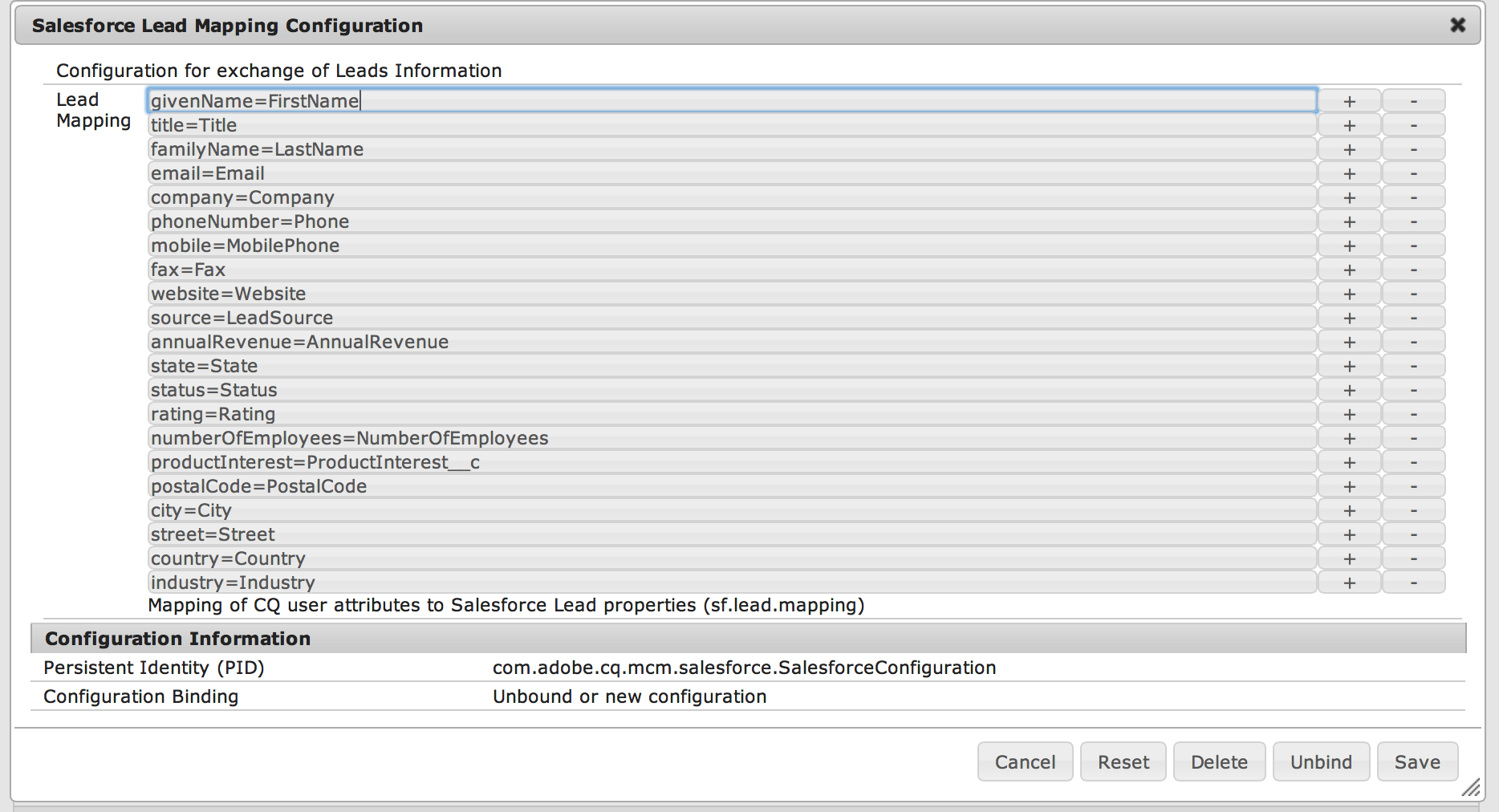This screenshot has width=1499, height=812.
Task: Remove the numberOfEmployees mapping row
Action: click(1414, 438)
